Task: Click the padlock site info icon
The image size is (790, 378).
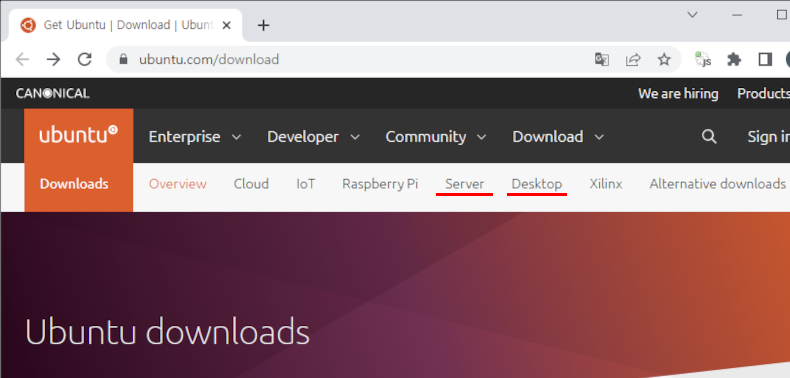Action: (123, 59)
